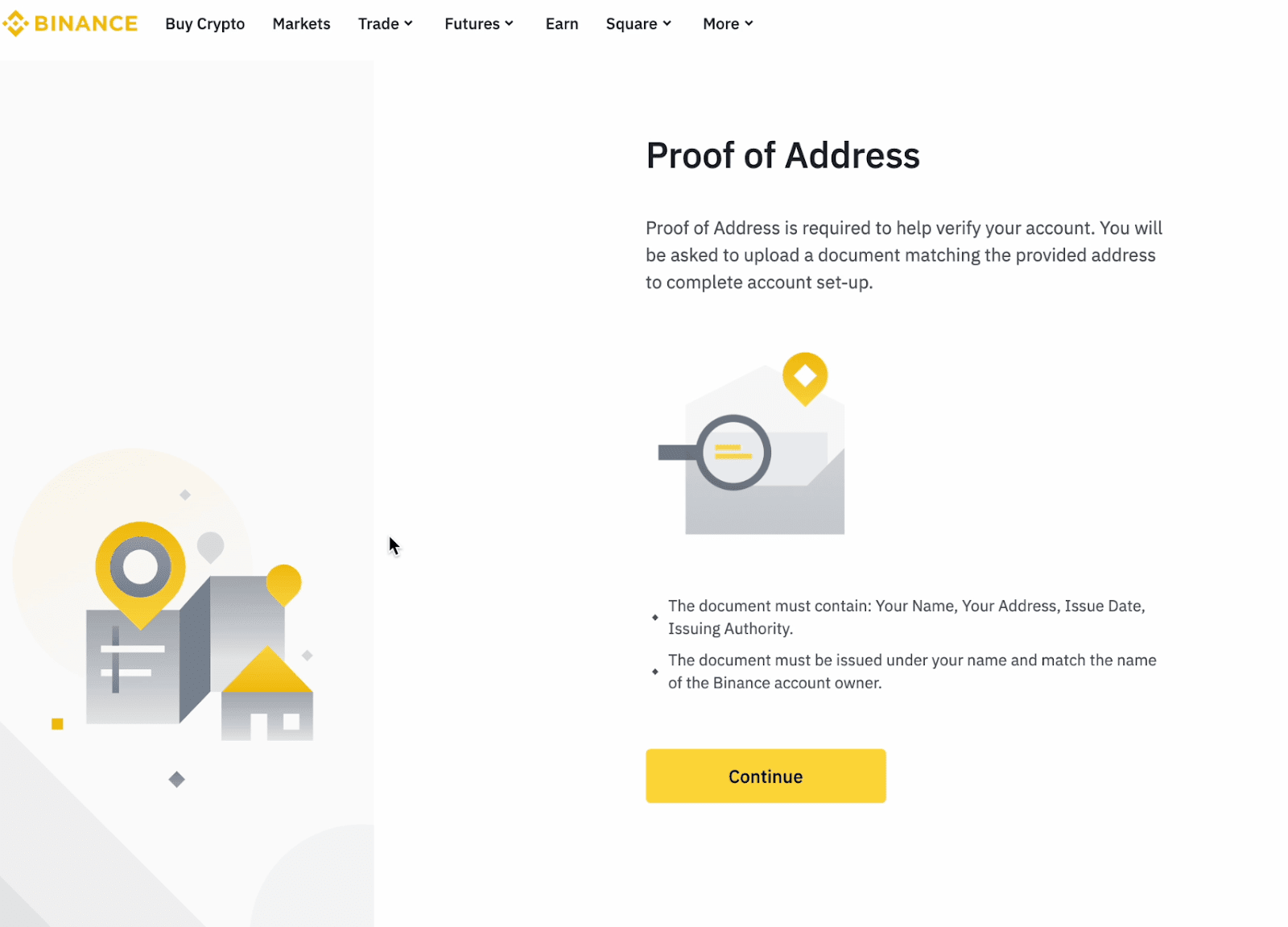The width and height of the screenshot is (1288, 927).
Task: Go to Buy Crypto in the navigation
Action: pyautogui.click(x=204, y=24)
